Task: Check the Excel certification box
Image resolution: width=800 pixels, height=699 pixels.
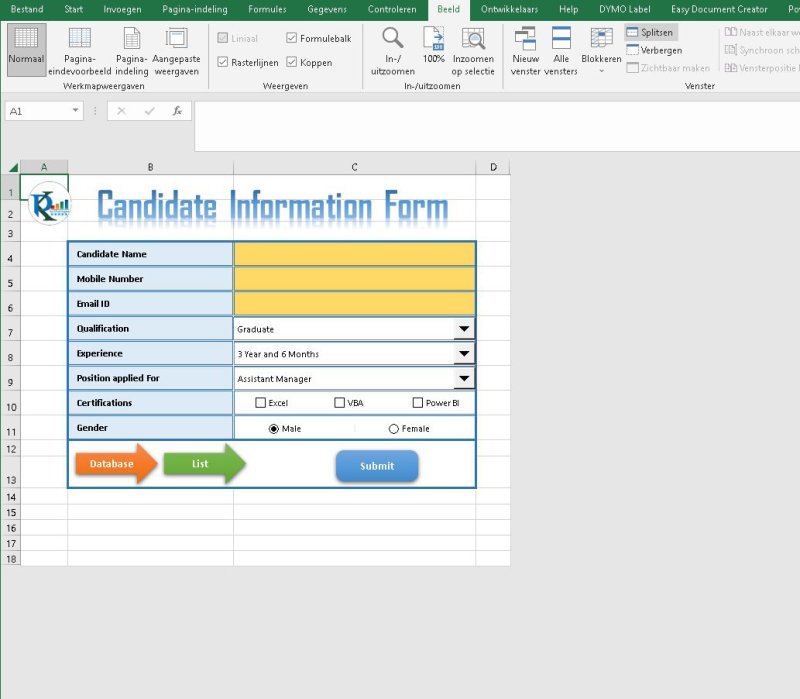Action: tap(260, 403)
